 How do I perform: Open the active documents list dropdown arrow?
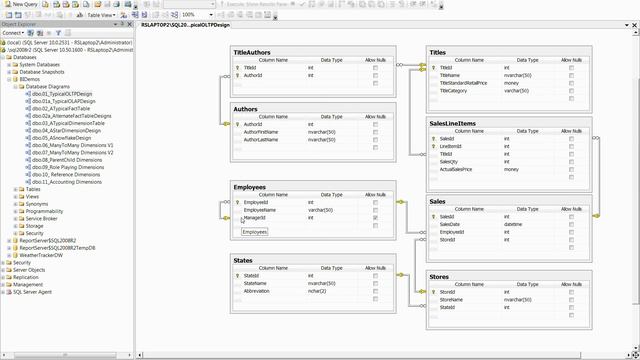click(627, 25)
